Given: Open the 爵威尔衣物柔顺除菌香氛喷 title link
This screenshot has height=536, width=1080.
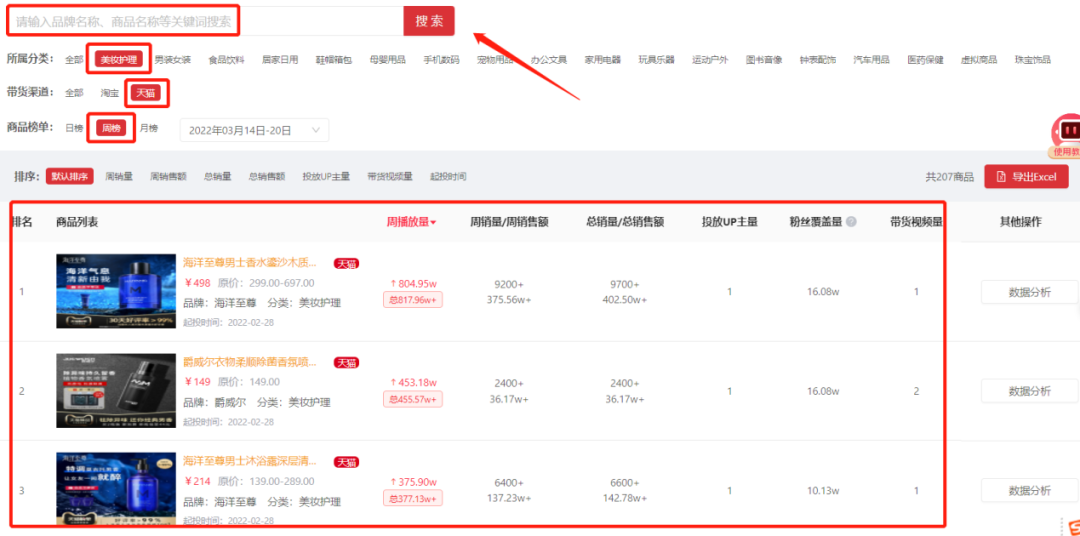Looking at the screenshot, I should (251, 361).
